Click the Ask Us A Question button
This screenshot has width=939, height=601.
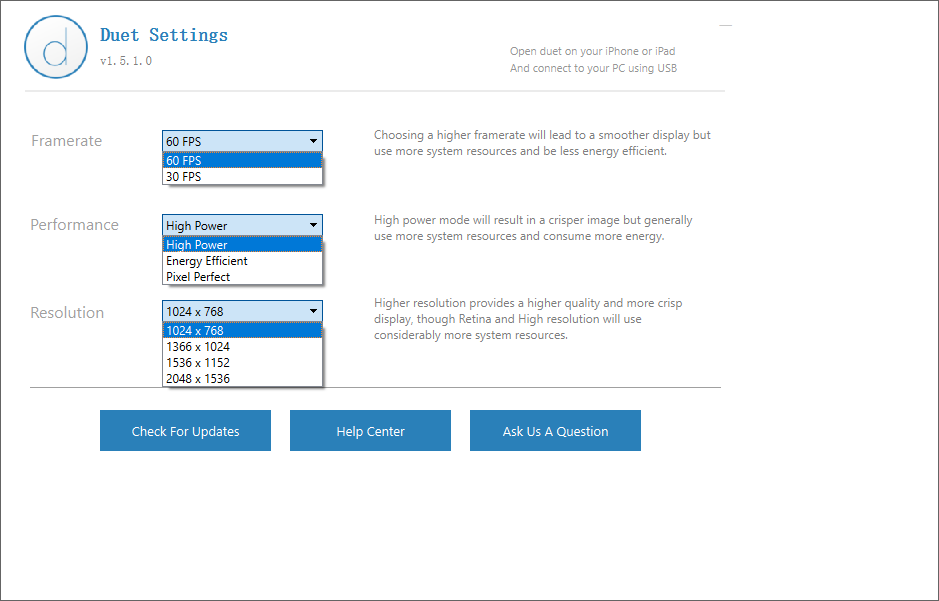(555, 430)
